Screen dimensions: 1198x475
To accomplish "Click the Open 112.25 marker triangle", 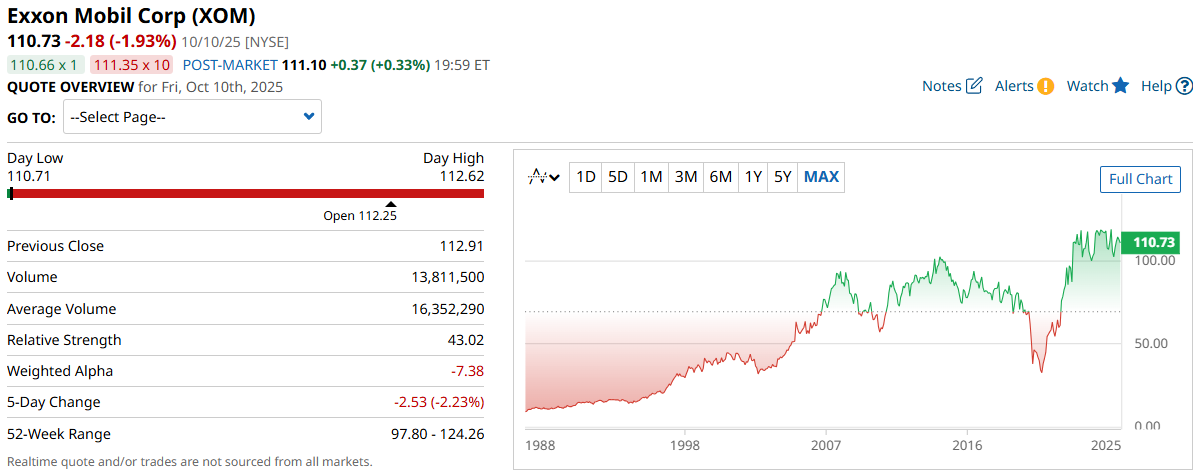I will coord(391,204).
